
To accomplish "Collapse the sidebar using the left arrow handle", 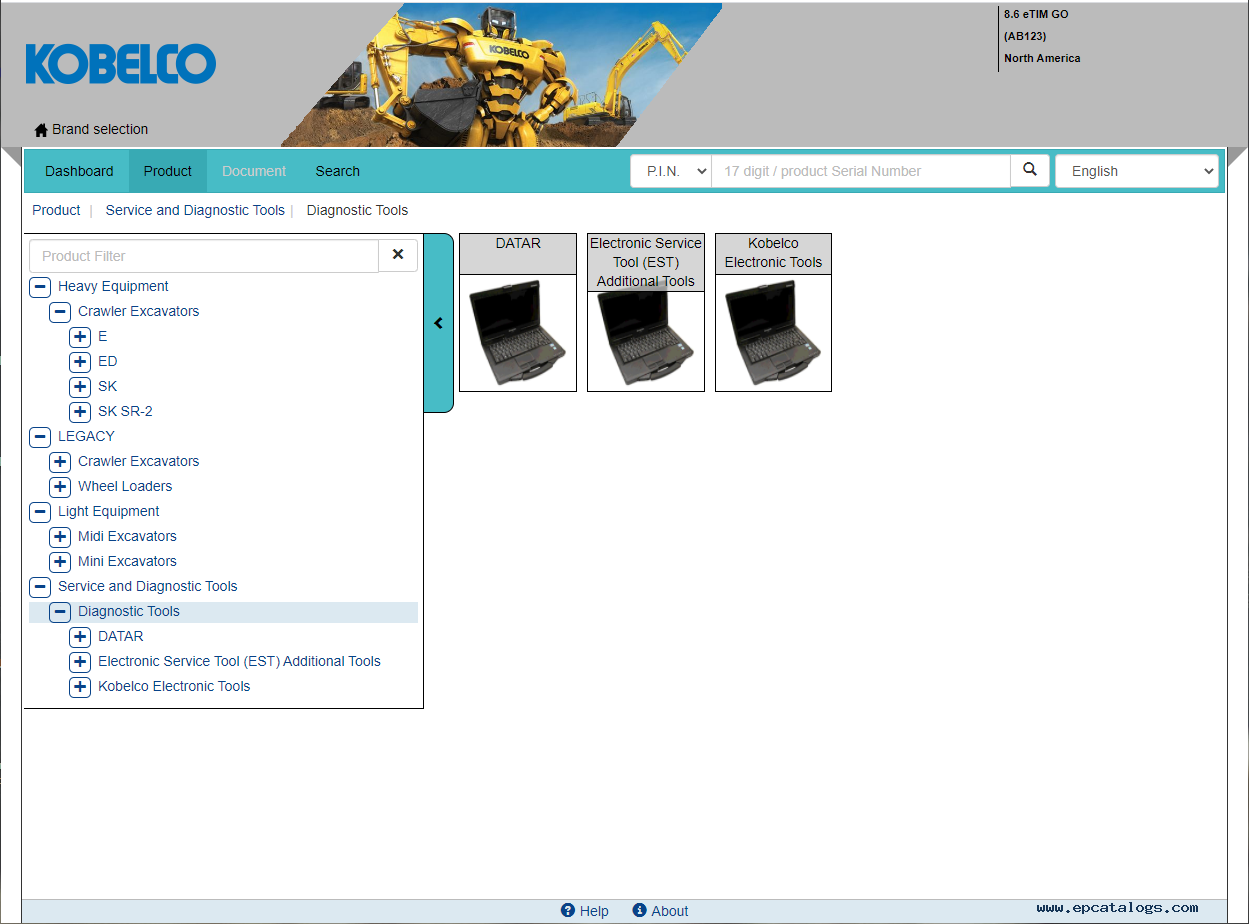I will 438,323.
